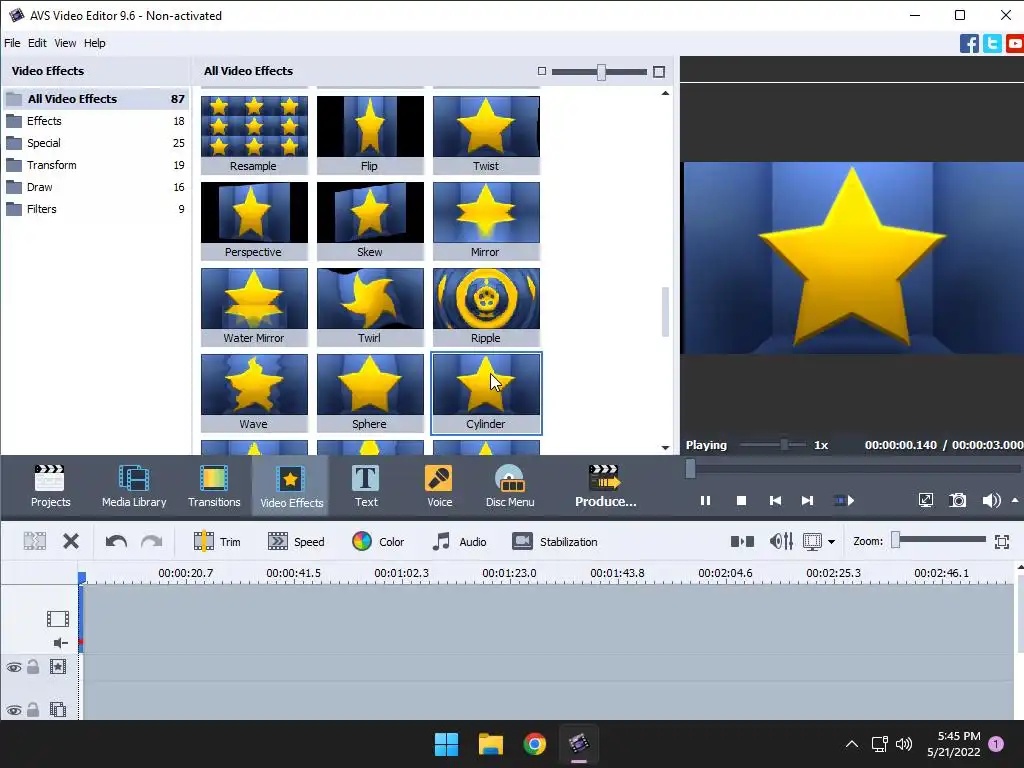
Task: Click the Produce button
Action: [605, 486]
